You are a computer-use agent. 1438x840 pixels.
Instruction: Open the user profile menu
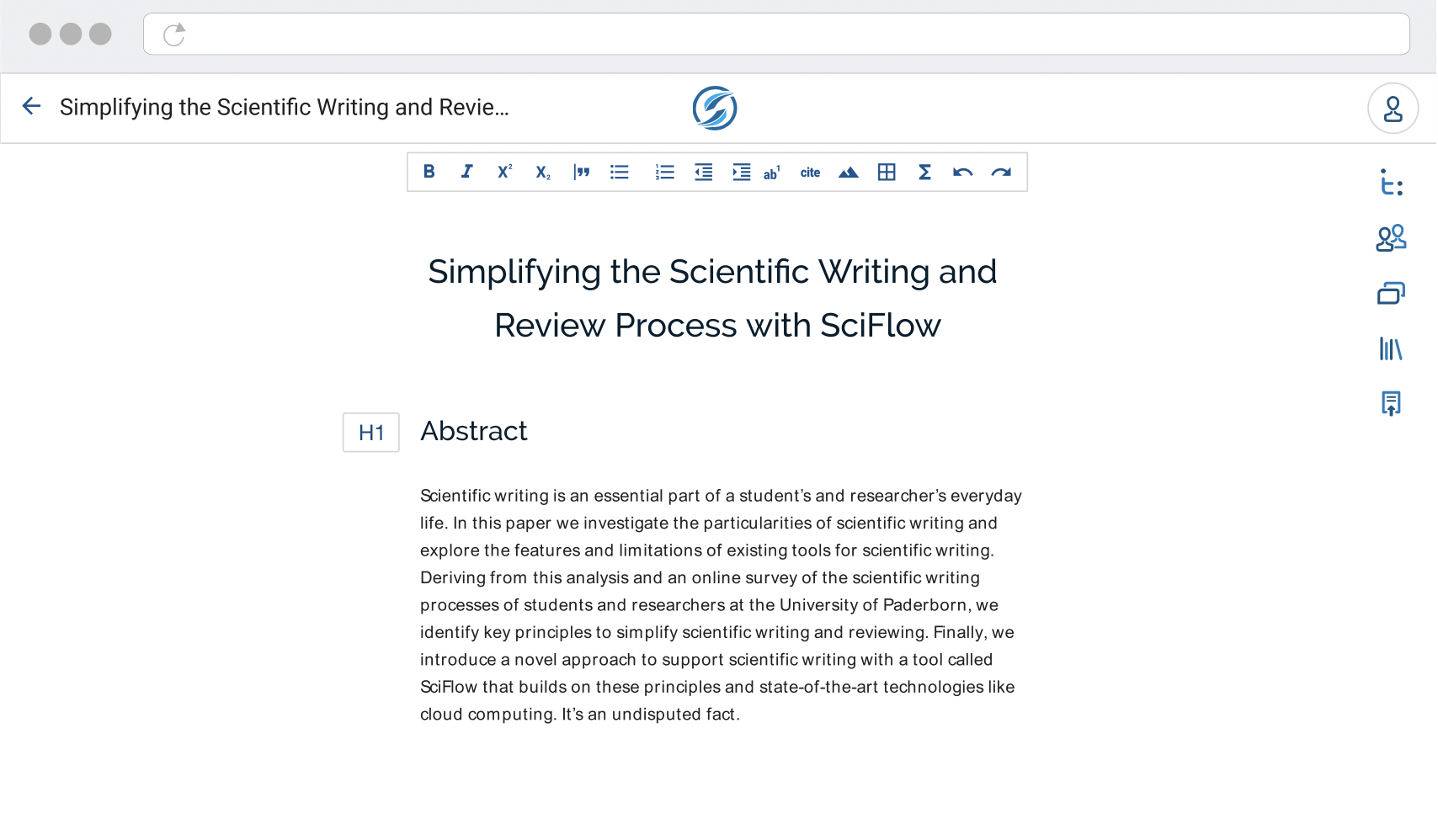(x=1393, y=107)
